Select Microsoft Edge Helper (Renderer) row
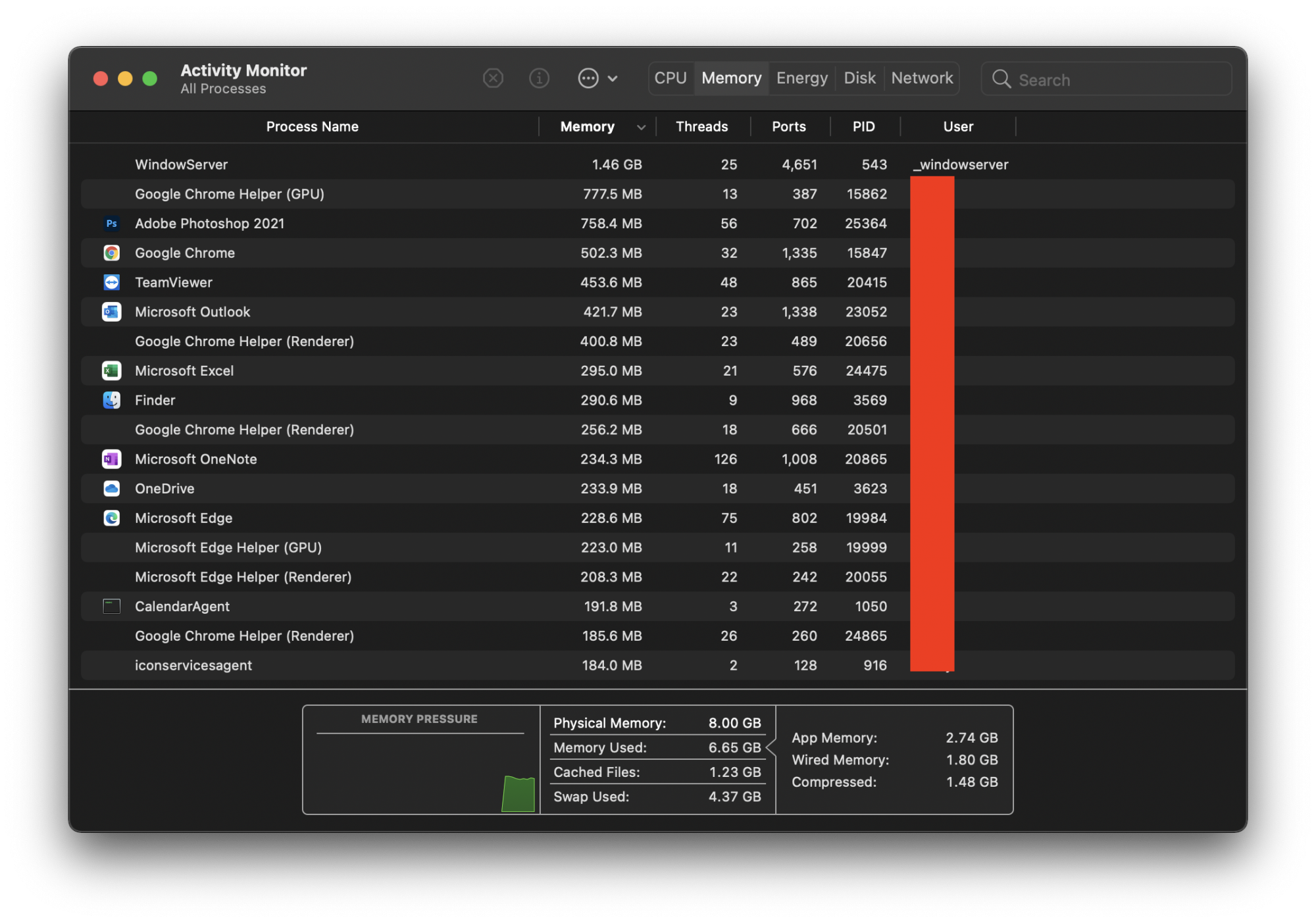This screenshot has width=1316, height=923. click(657, 577)
